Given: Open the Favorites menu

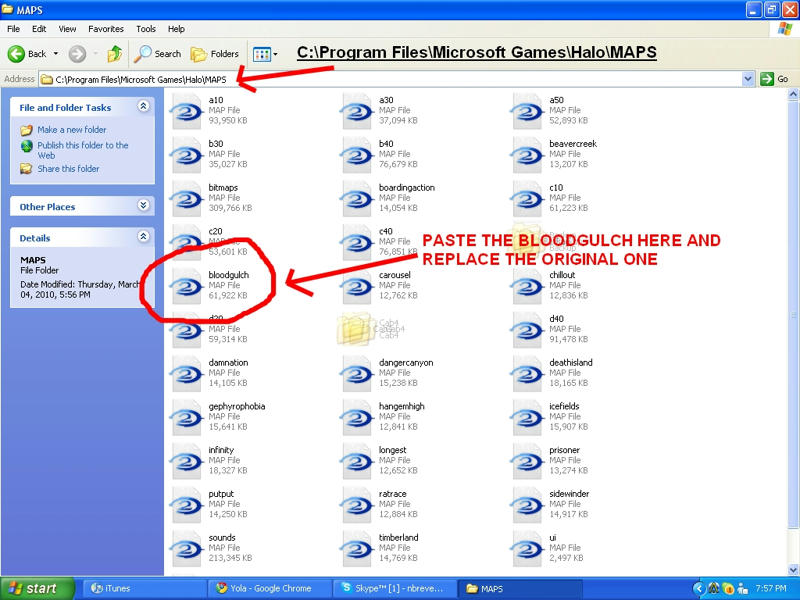Looking at the screenshot, I should [x=106, y=29].
